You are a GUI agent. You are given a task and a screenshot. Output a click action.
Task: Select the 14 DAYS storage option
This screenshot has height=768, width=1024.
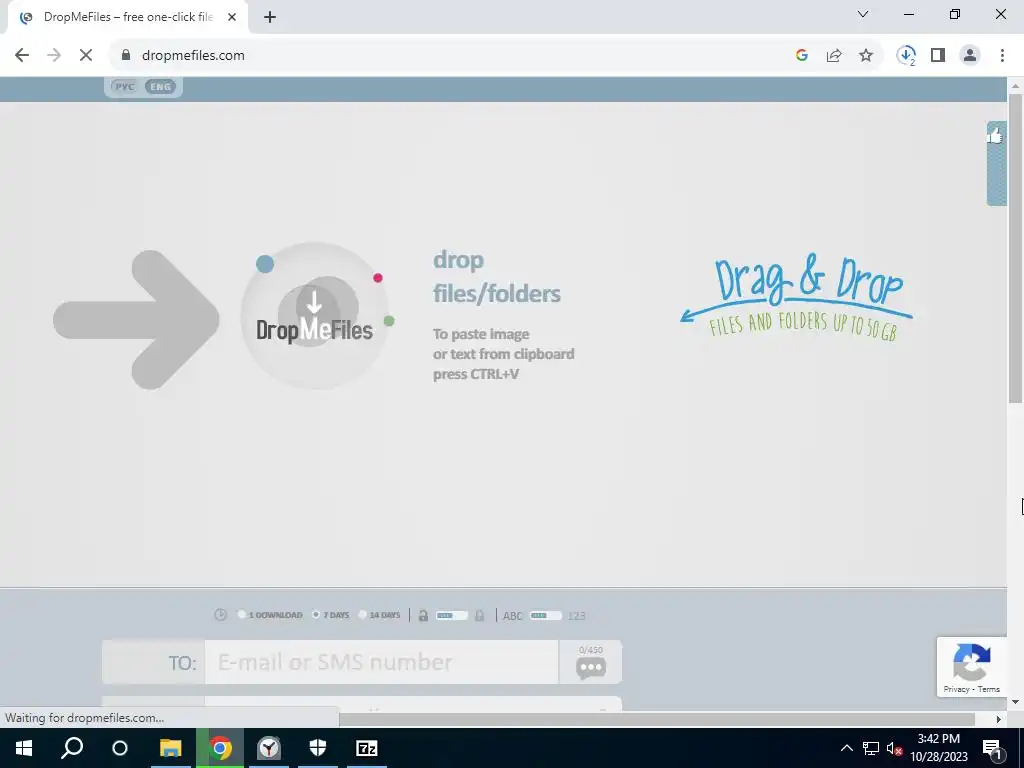click(379, 615)
